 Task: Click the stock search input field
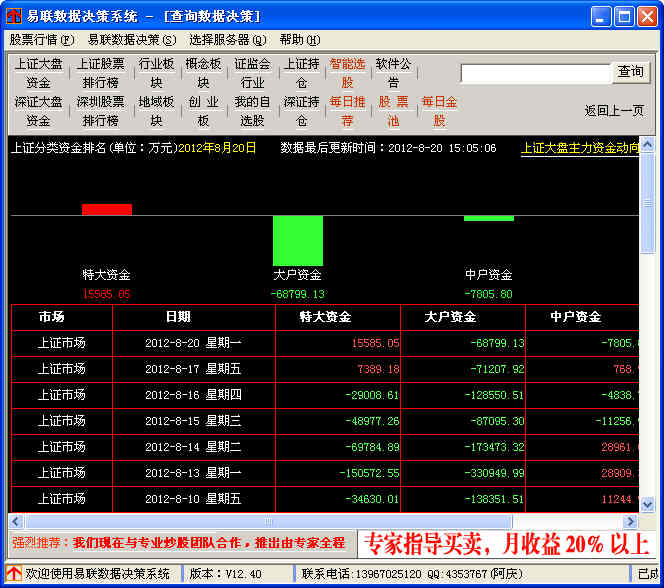click(x=535, y=73)
